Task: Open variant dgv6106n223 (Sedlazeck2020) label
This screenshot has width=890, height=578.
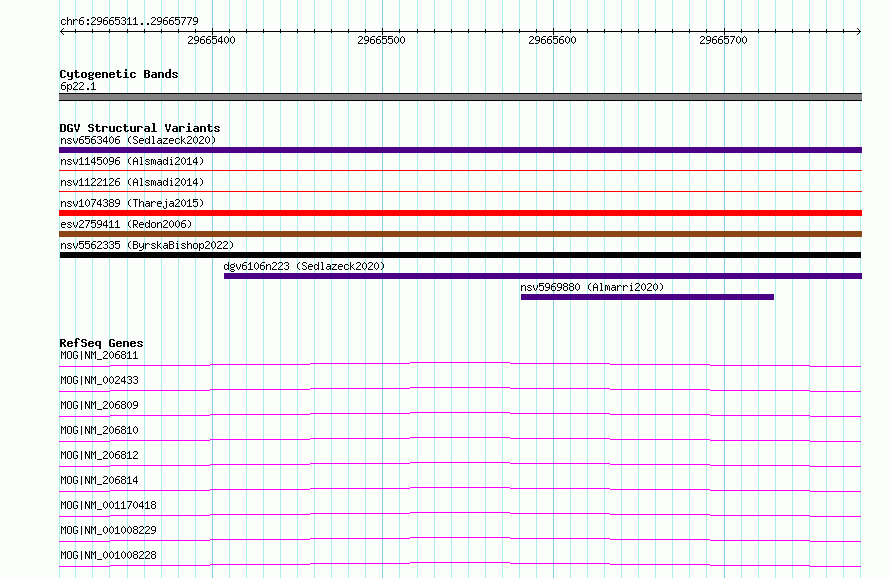Action: [304, 266]
